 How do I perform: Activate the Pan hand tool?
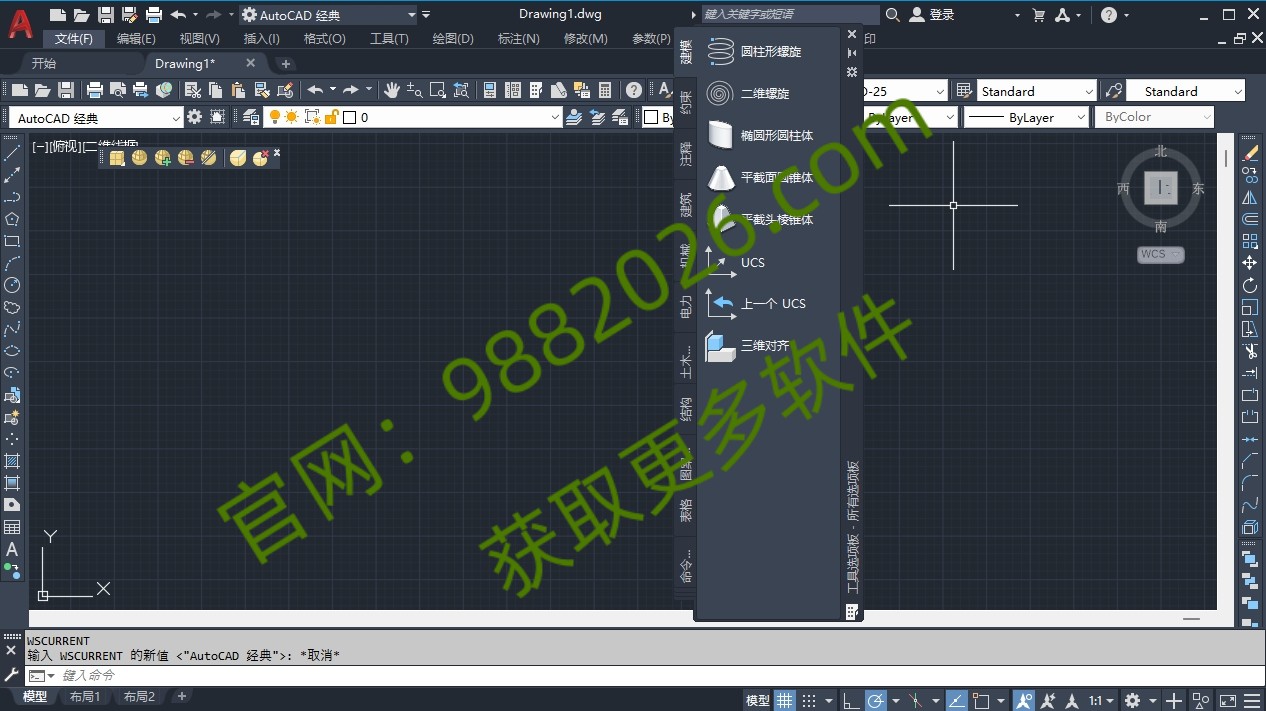[x=391, y=90]
